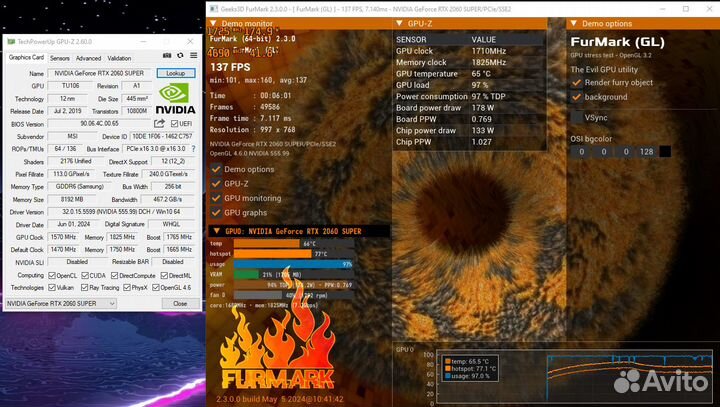Viewport: 720px width, 407px height.
Task: Open GPU-Z screenshot camera icon
Action: coord(167,55)
